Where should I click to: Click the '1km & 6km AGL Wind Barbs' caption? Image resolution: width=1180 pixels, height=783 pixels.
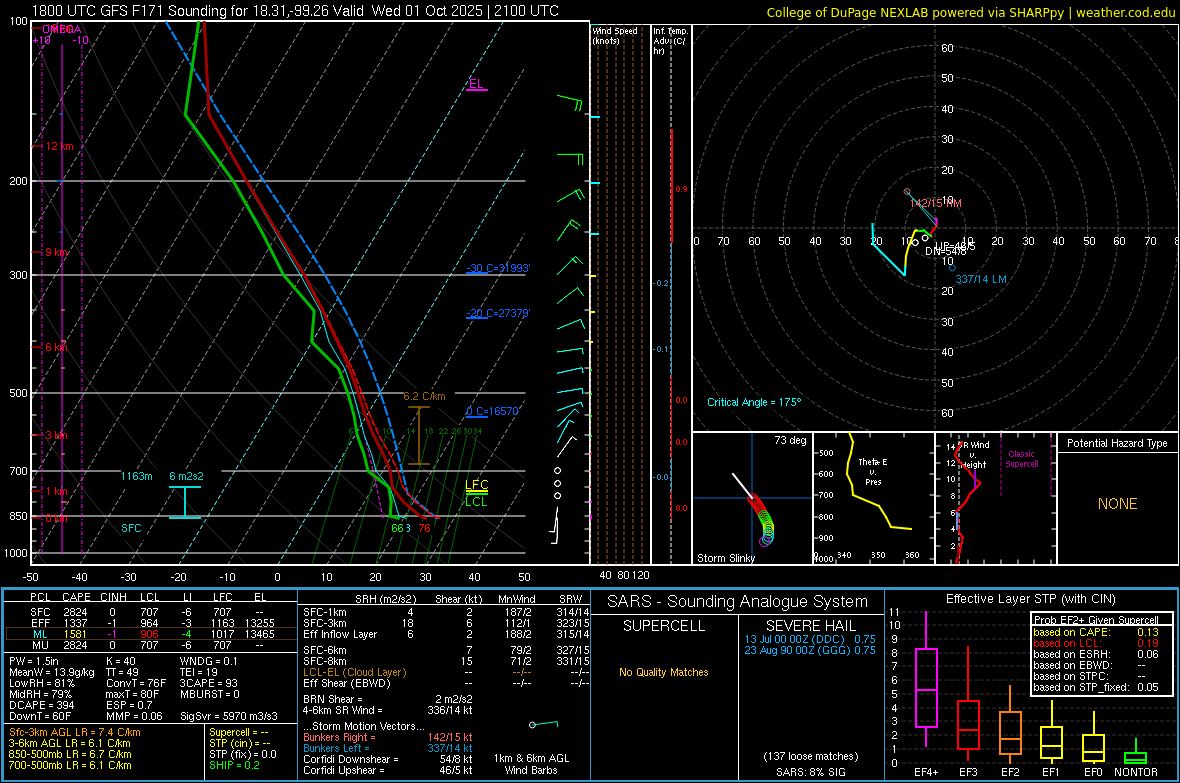pyautogui.click(x=531, y=764)
